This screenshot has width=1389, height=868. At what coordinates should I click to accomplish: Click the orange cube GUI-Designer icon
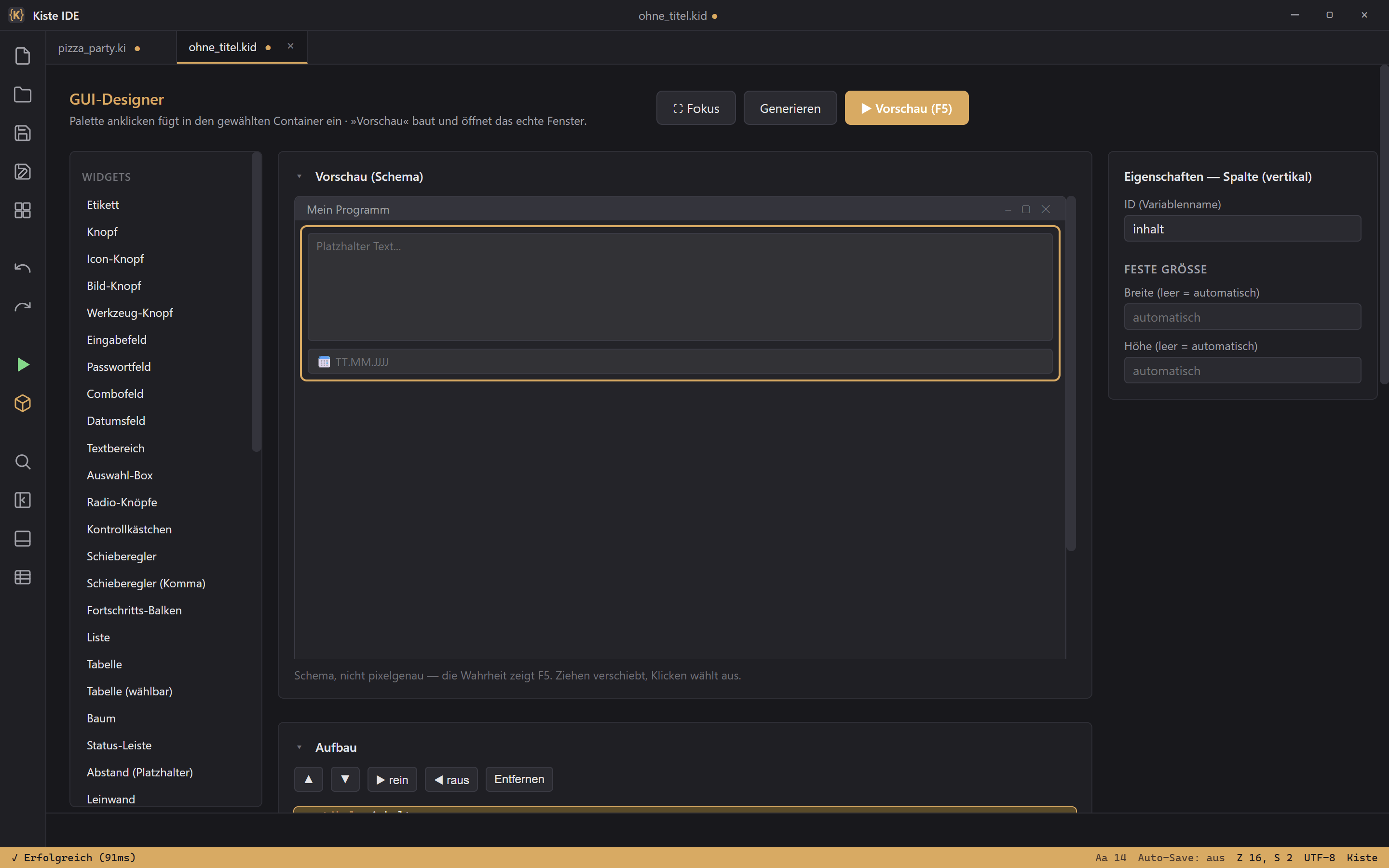click(22, 403)
